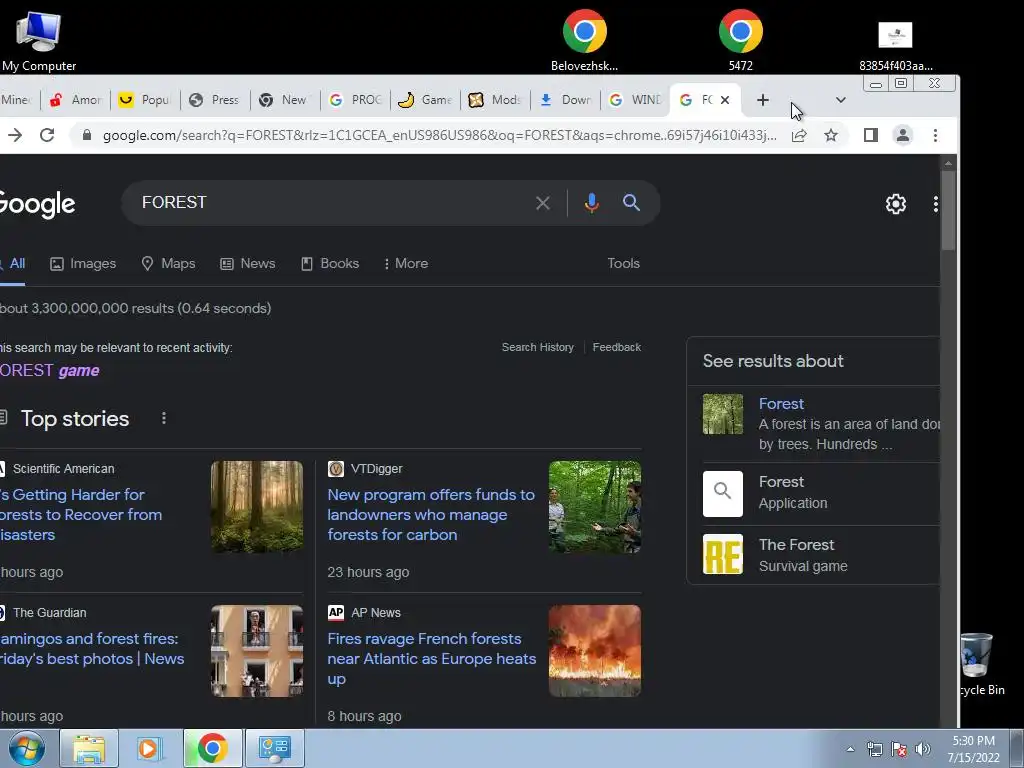Viewport: 1024px width, 768px height.
Task: Select The Forest Survival game result
Action: pos(820,554)
